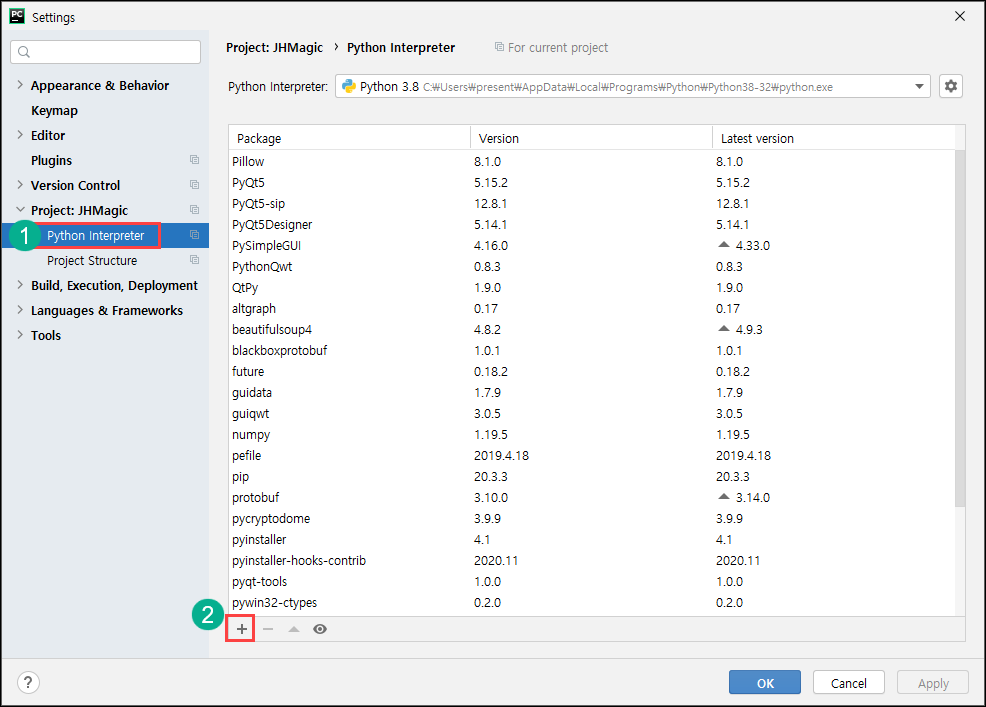Click the project-level icon beside Plugins

coord(194,160)
